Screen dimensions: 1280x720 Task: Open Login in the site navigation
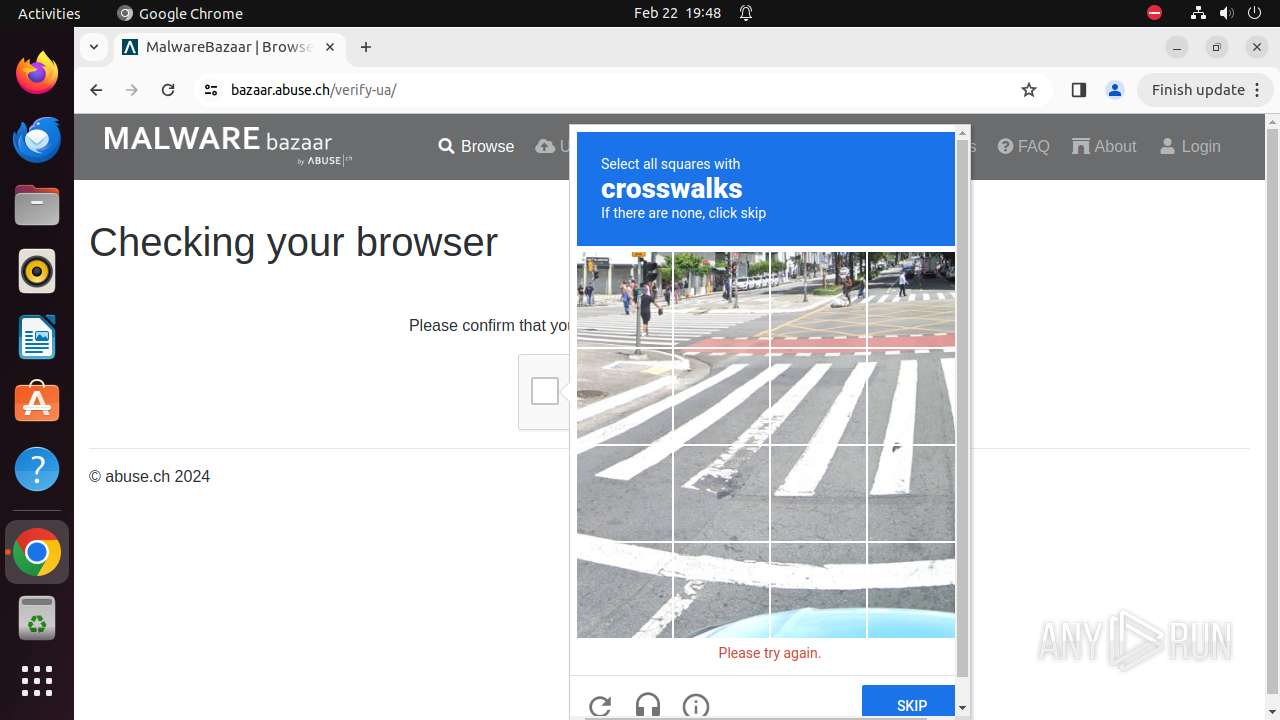click(x=1190, y=146)
